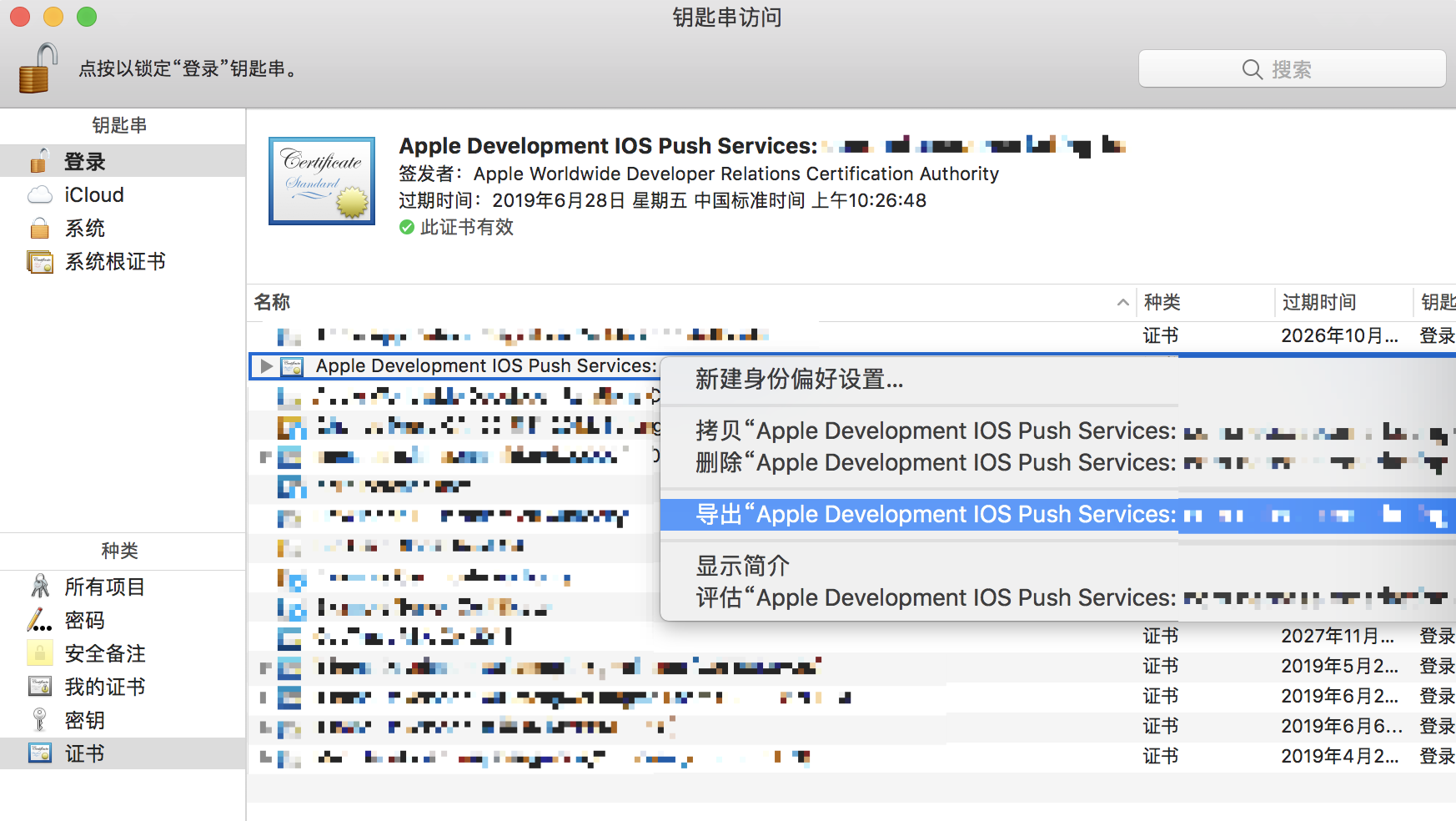The height and width of the screenshot is (821, 1456).
Task: Filter by 安全备注 category
Action: [104, 654]
